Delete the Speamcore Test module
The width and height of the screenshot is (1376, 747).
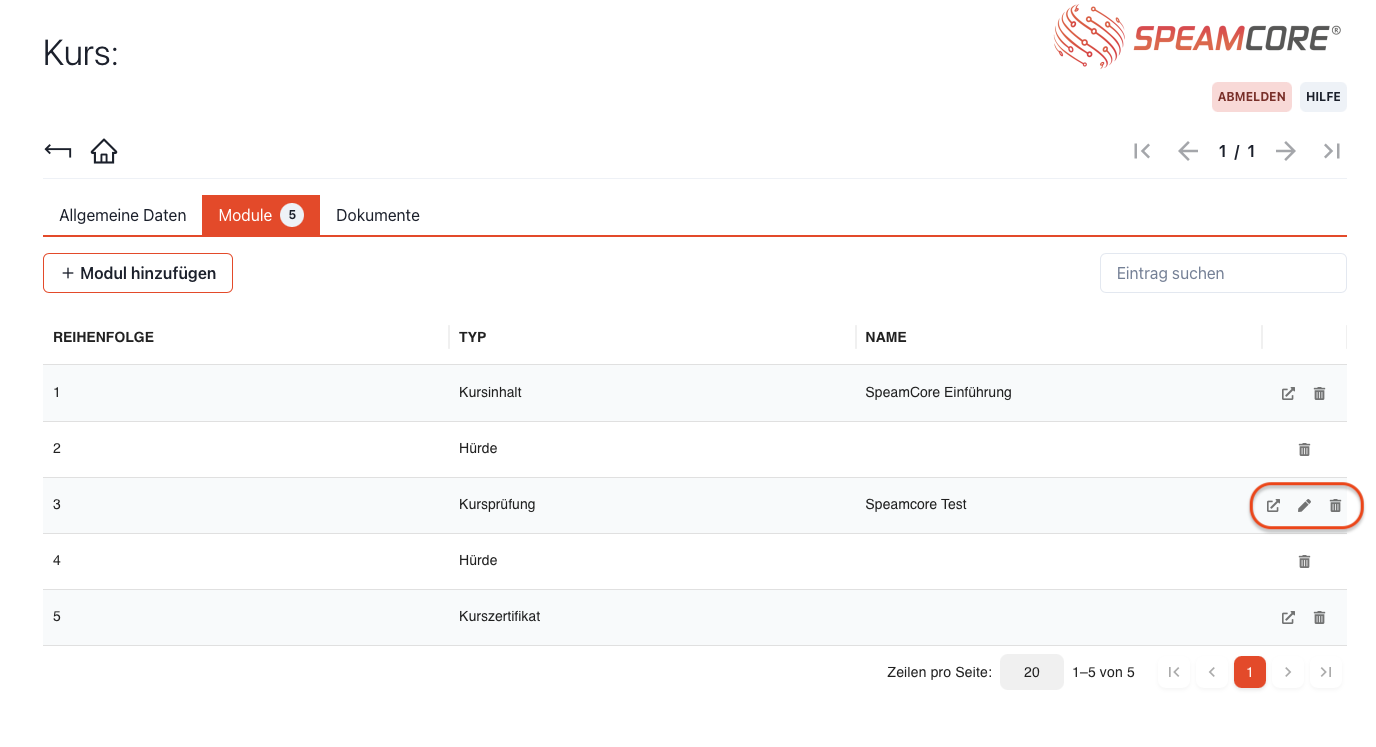coord(1335,505)
